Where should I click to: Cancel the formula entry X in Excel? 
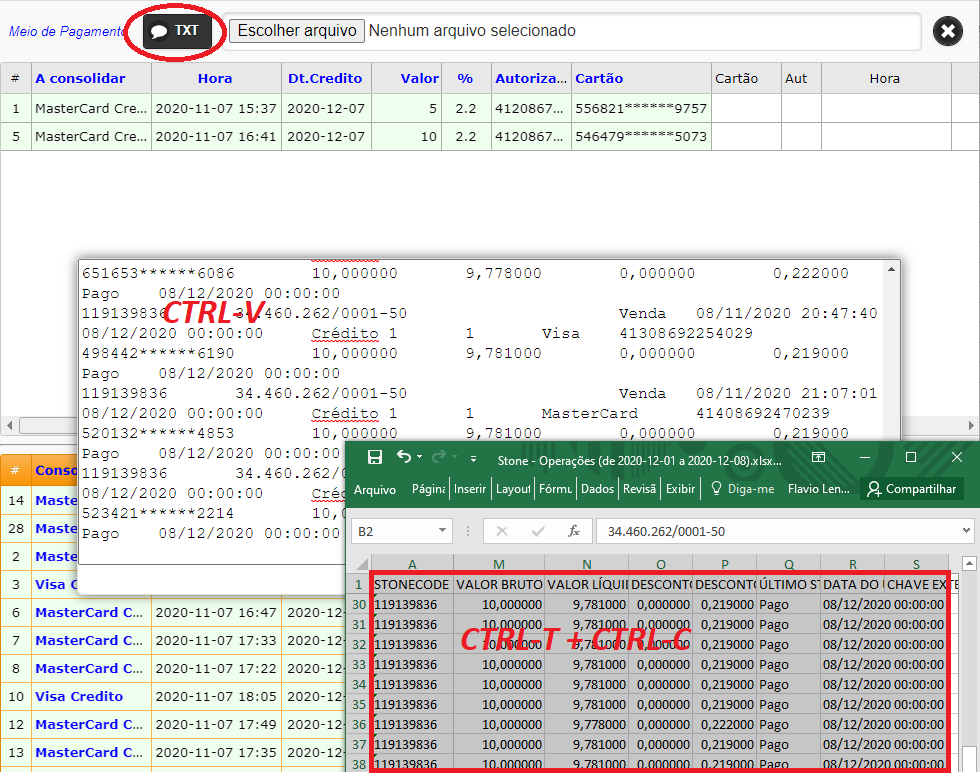[x=501, y=531]
